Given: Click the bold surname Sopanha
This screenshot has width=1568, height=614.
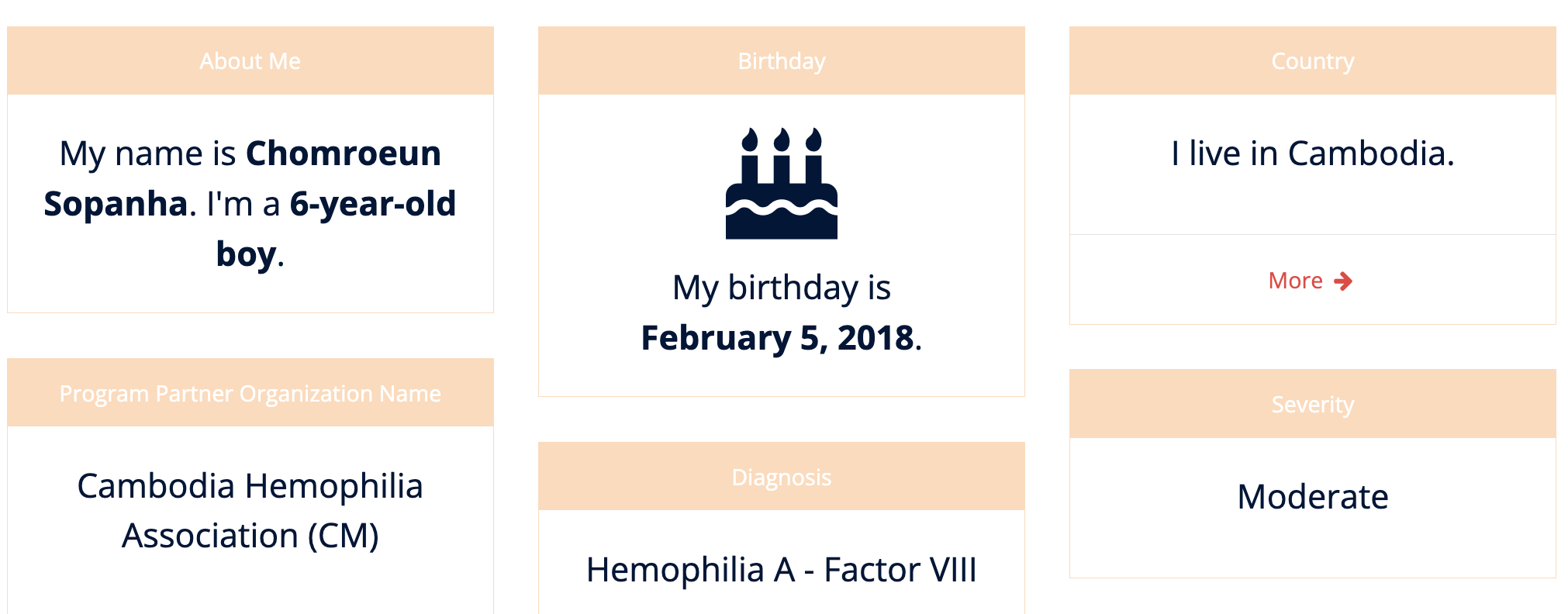Looking at the screenshot, I should click(116, 204).
